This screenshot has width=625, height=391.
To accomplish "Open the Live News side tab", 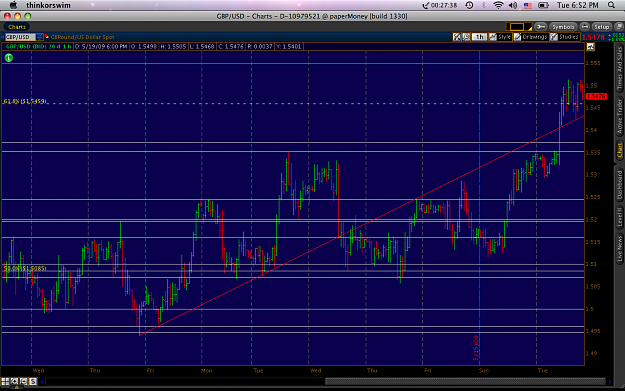I will 620,249.
